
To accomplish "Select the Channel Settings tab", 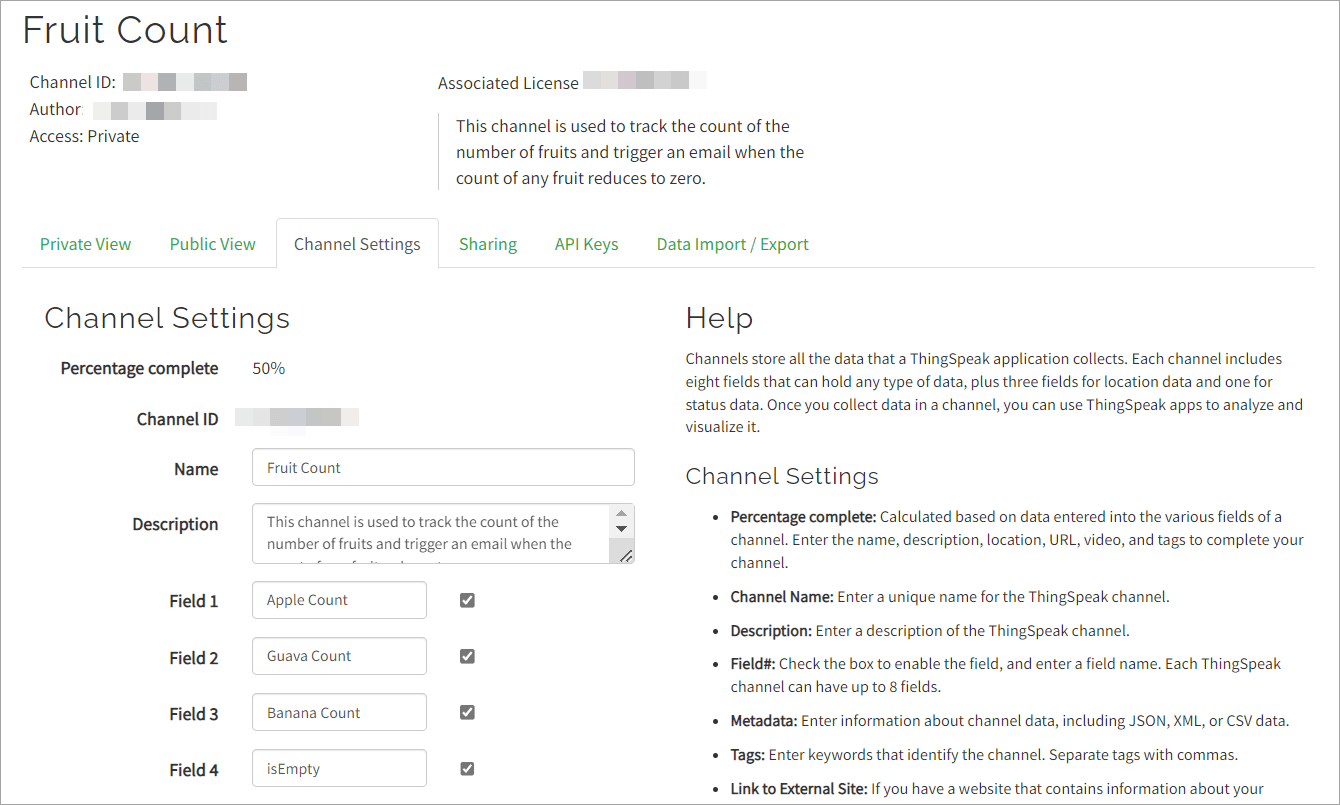I will pyautogui.click(x=357, y=244).
